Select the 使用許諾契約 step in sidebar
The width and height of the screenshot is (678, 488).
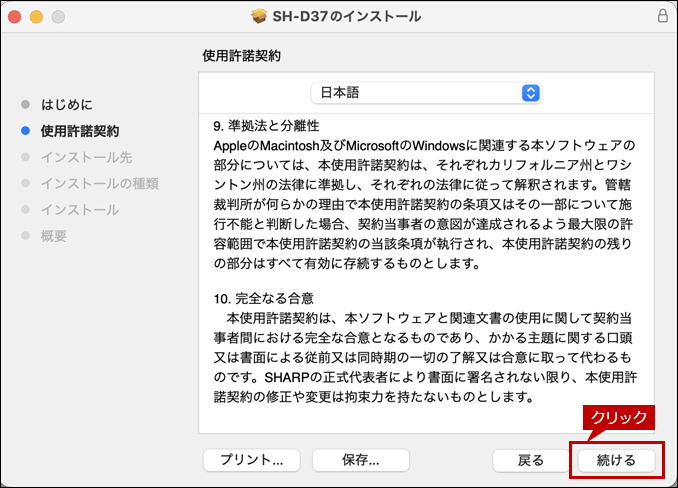pyautogui.click(x=80, y=131)
